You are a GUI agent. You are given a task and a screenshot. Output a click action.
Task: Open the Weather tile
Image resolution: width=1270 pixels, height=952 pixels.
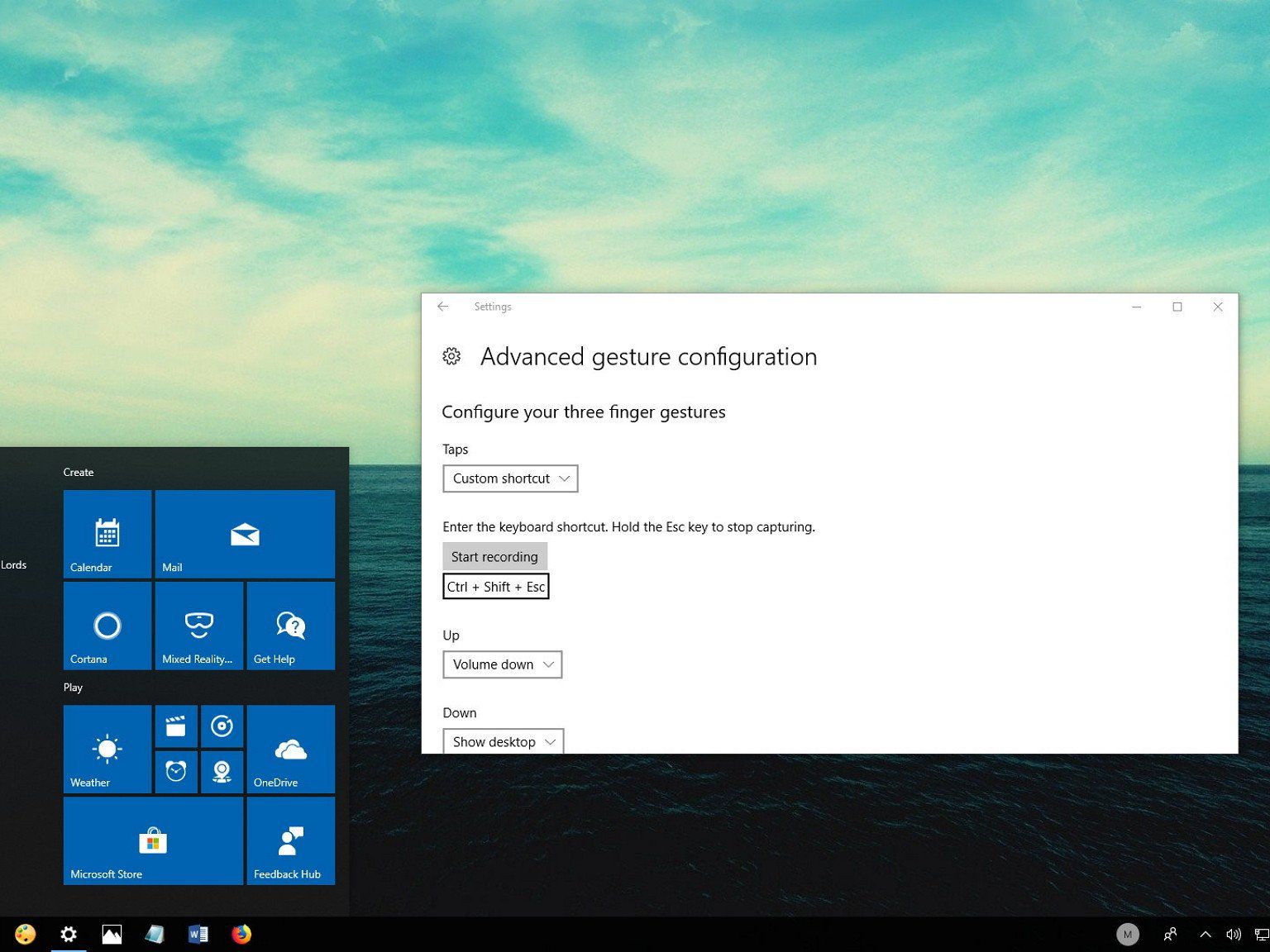(x=107, y=750)
